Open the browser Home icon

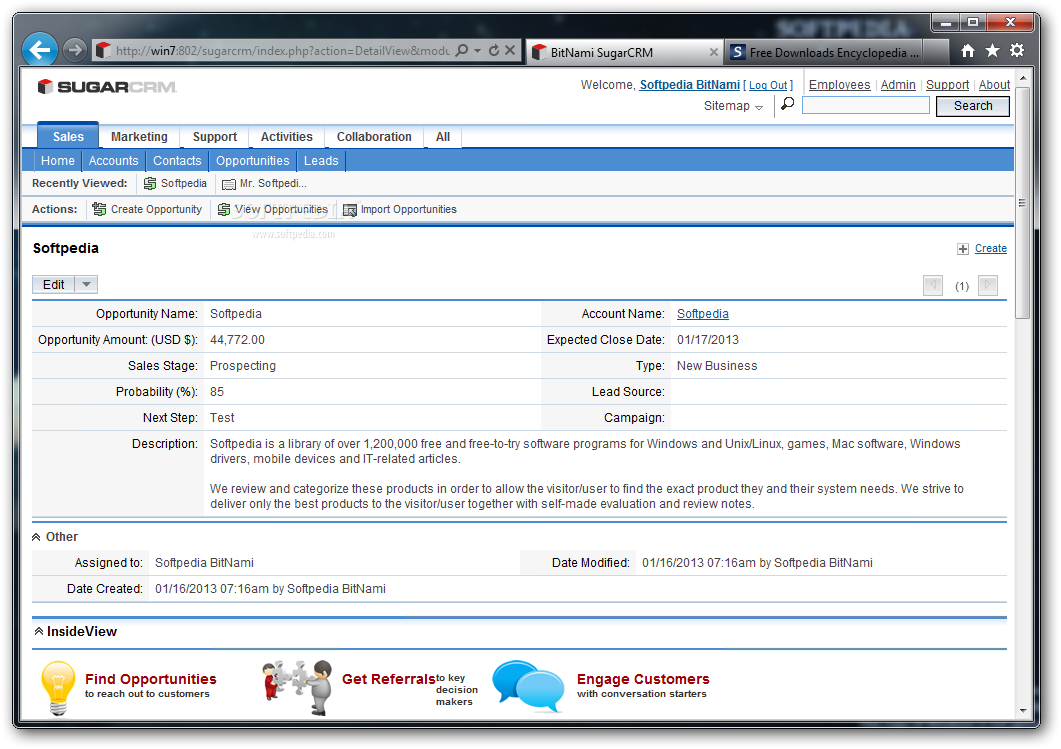(x=968, y=50)
